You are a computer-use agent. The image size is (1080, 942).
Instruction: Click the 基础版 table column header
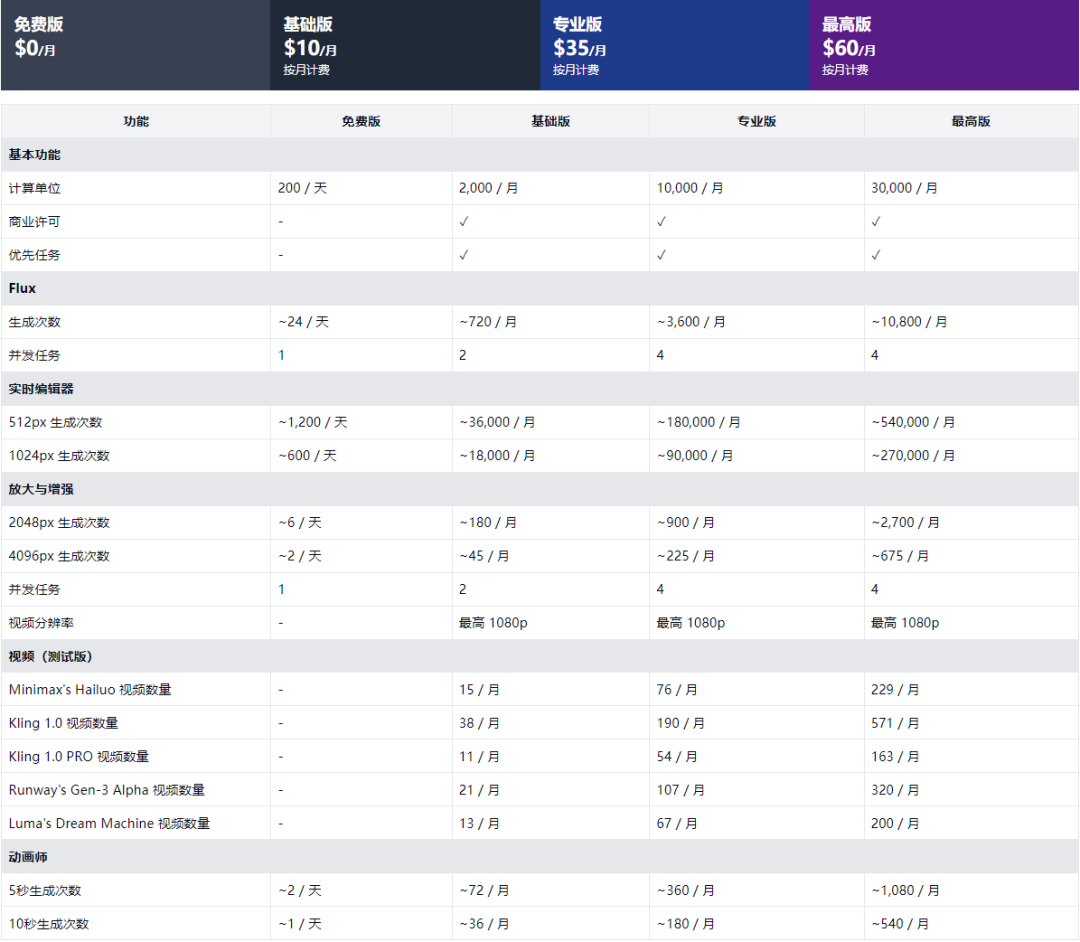(x=550, y=121)
